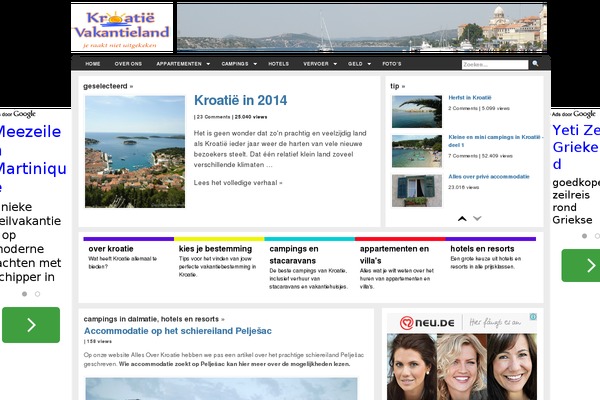This screenshot has height=400, width=600.
Task: Expand the Appartementen dropdown menu
Action: point(182,64)
